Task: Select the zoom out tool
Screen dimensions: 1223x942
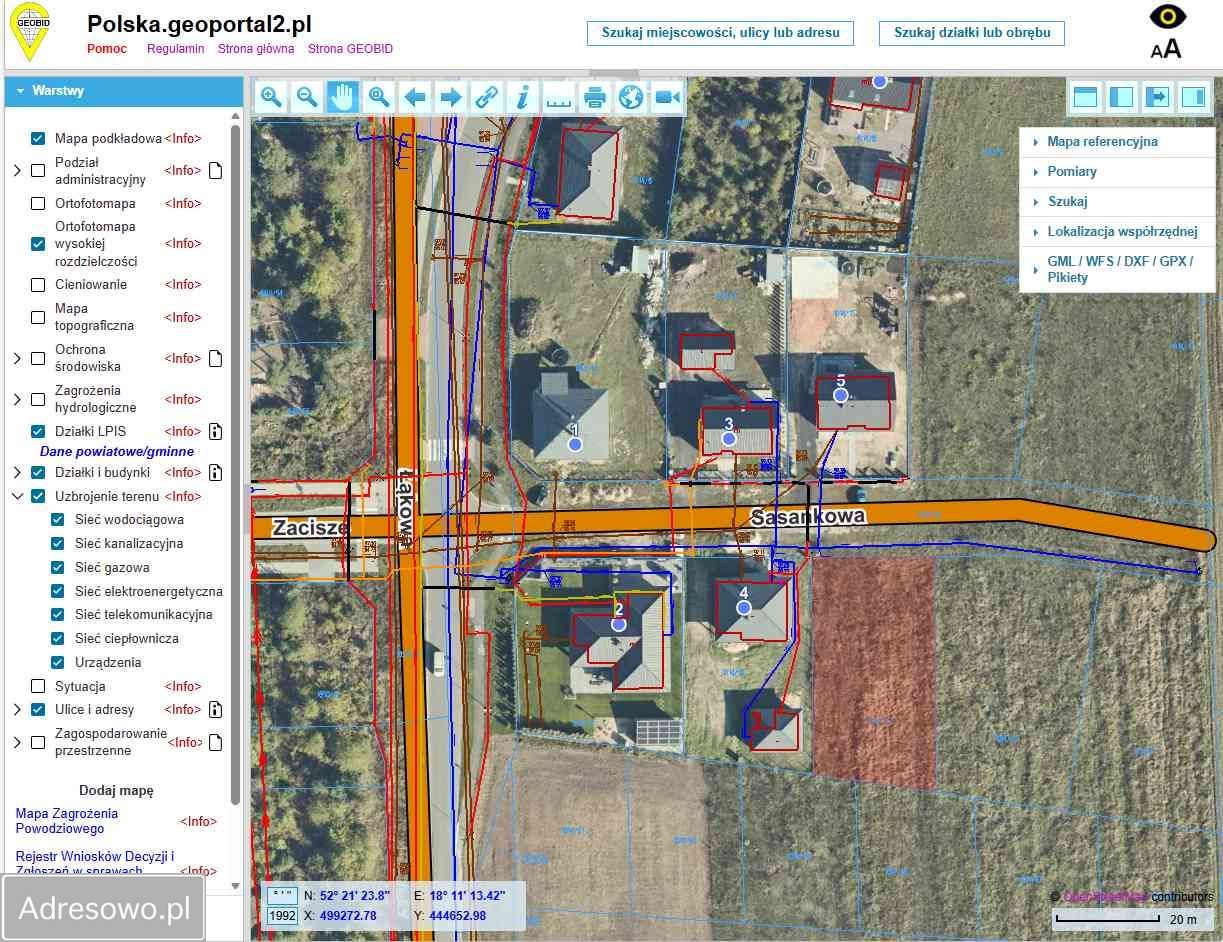Action: (x=307, y=97)
